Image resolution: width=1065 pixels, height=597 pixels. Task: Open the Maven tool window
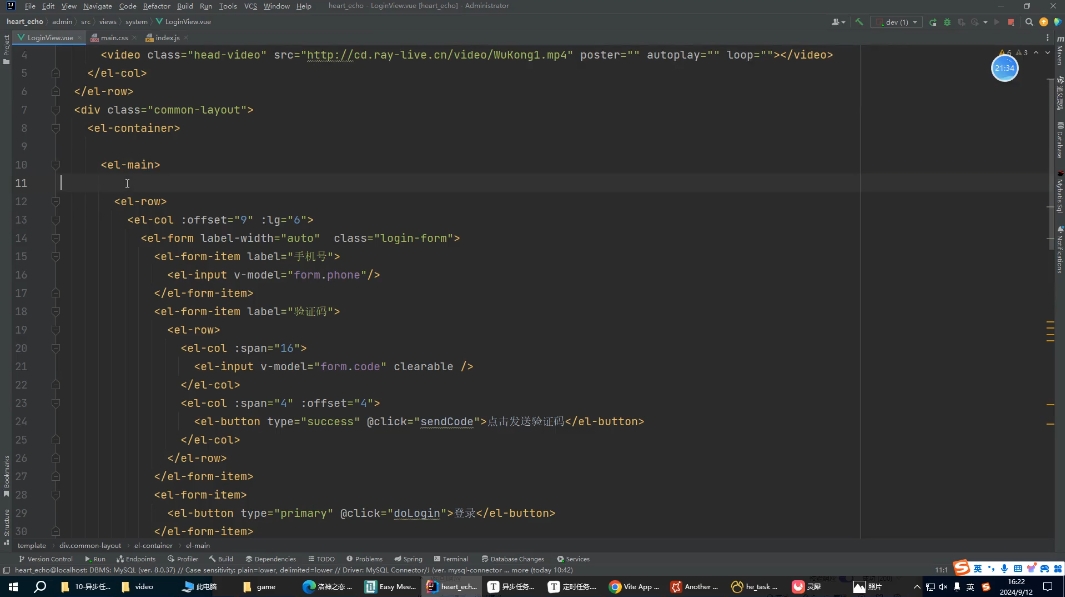[x=1060, y=53]
